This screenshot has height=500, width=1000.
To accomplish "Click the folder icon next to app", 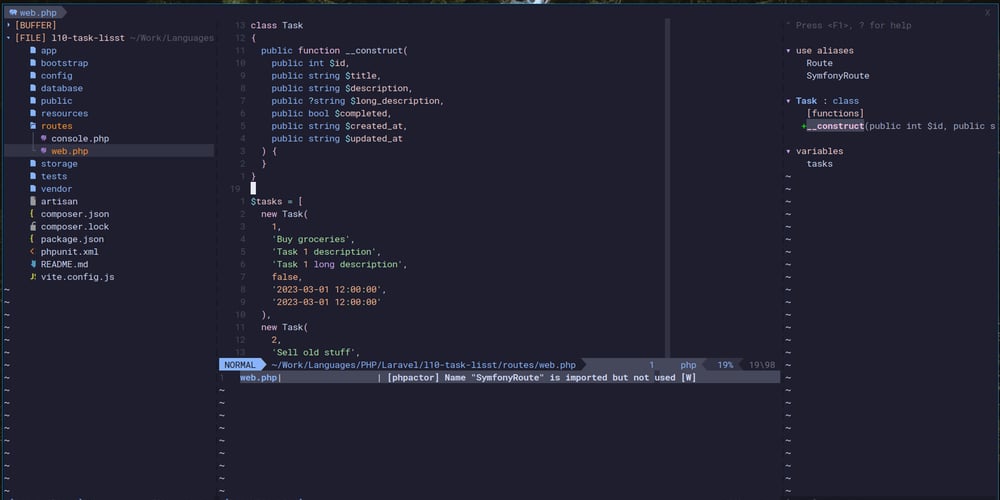I will (33, 50).
